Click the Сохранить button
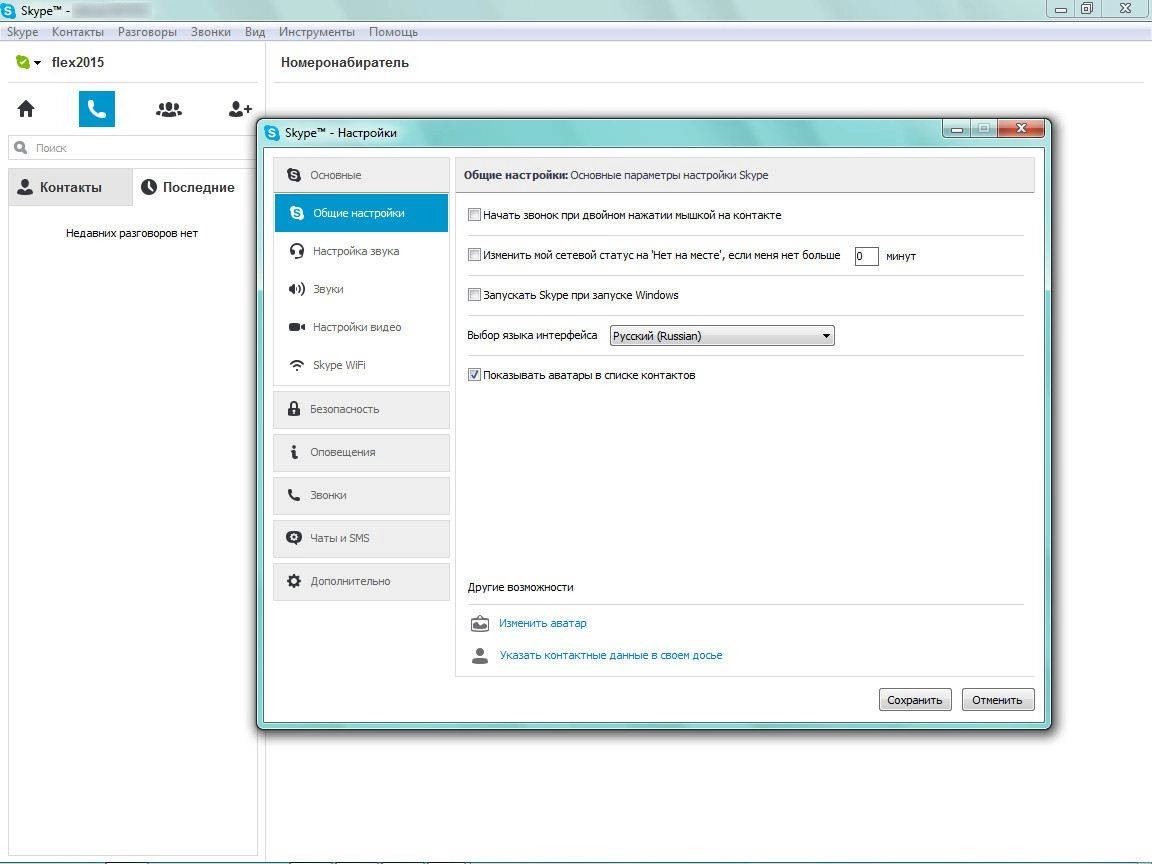This screenshot has width=1152, height=864. tap(915, 699)
